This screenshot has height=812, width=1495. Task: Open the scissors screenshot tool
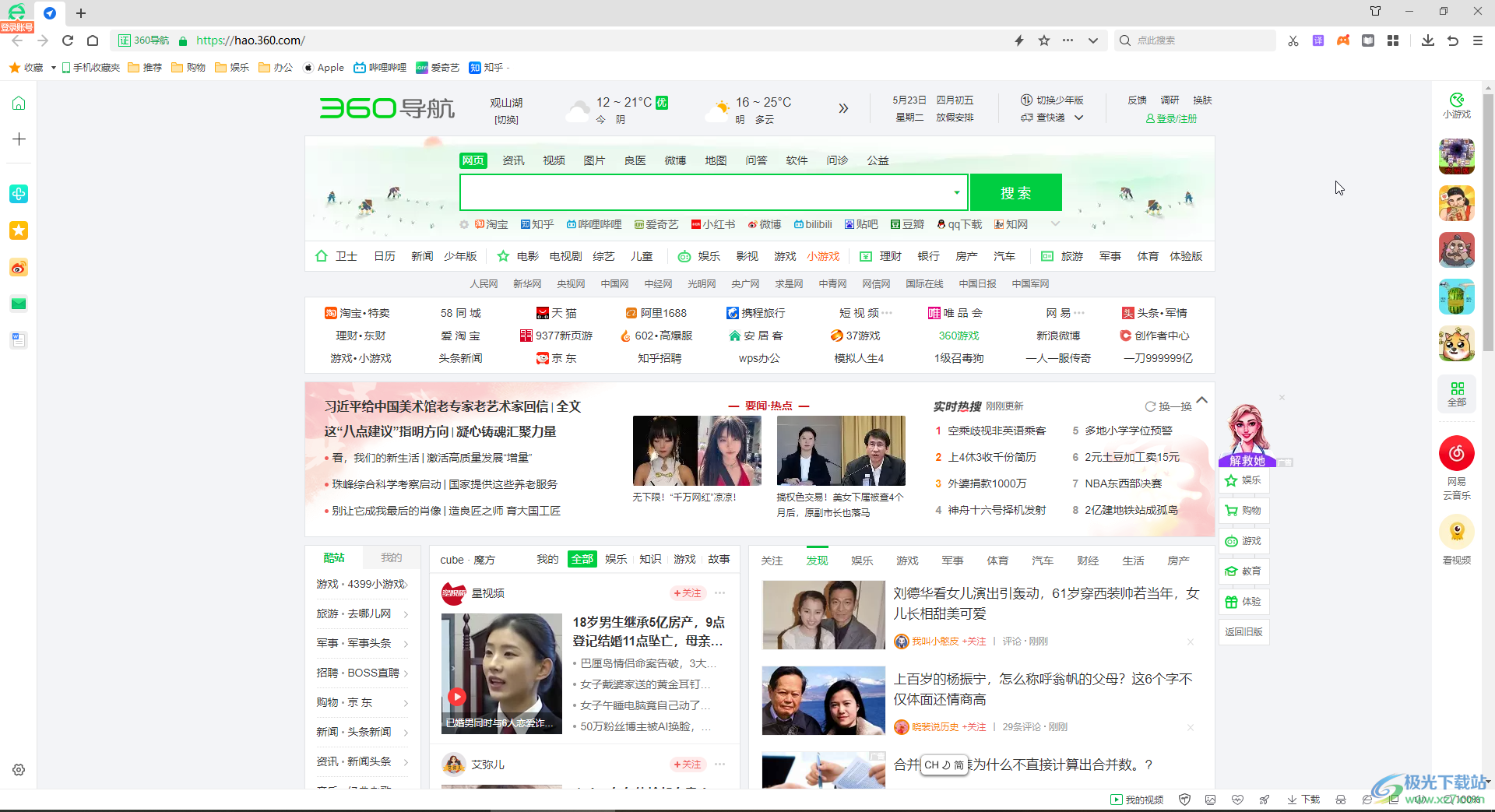click(x=1293, y=40)
